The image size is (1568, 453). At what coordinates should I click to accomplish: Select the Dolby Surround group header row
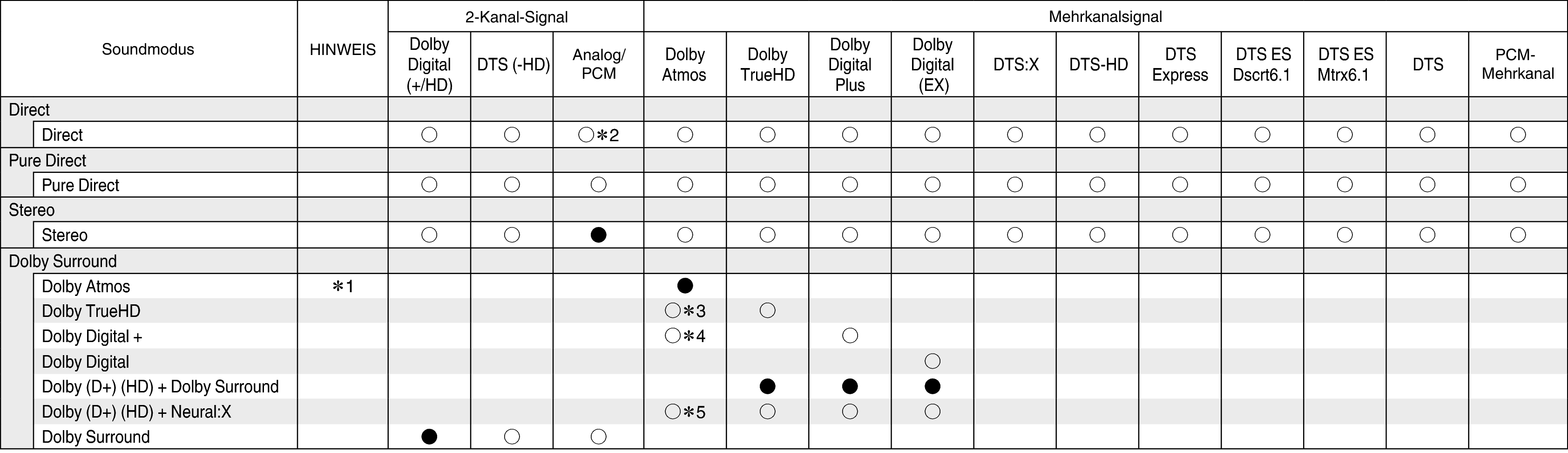[63, 261]
